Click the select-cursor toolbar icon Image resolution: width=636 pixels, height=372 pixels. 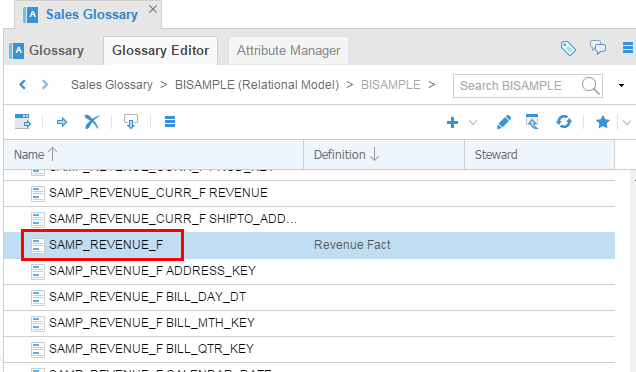(x=532, y=122)
